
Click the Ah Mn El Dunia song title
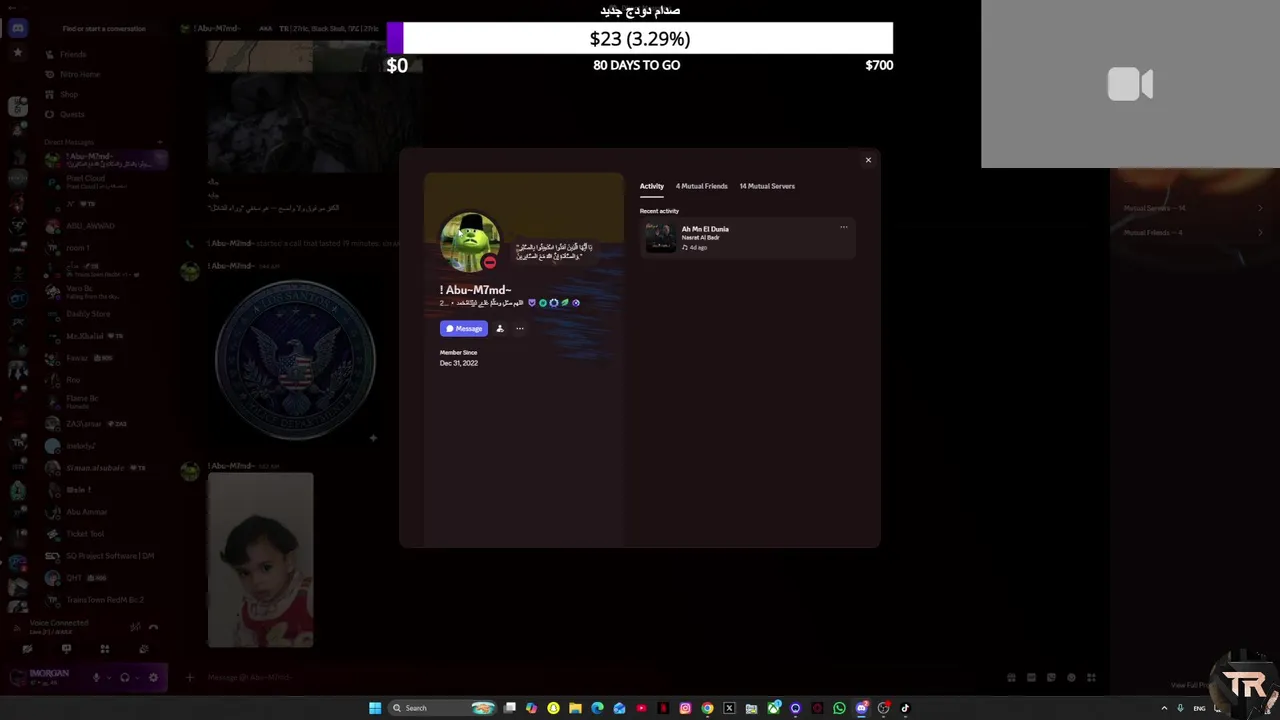click(x=705, y=229)
